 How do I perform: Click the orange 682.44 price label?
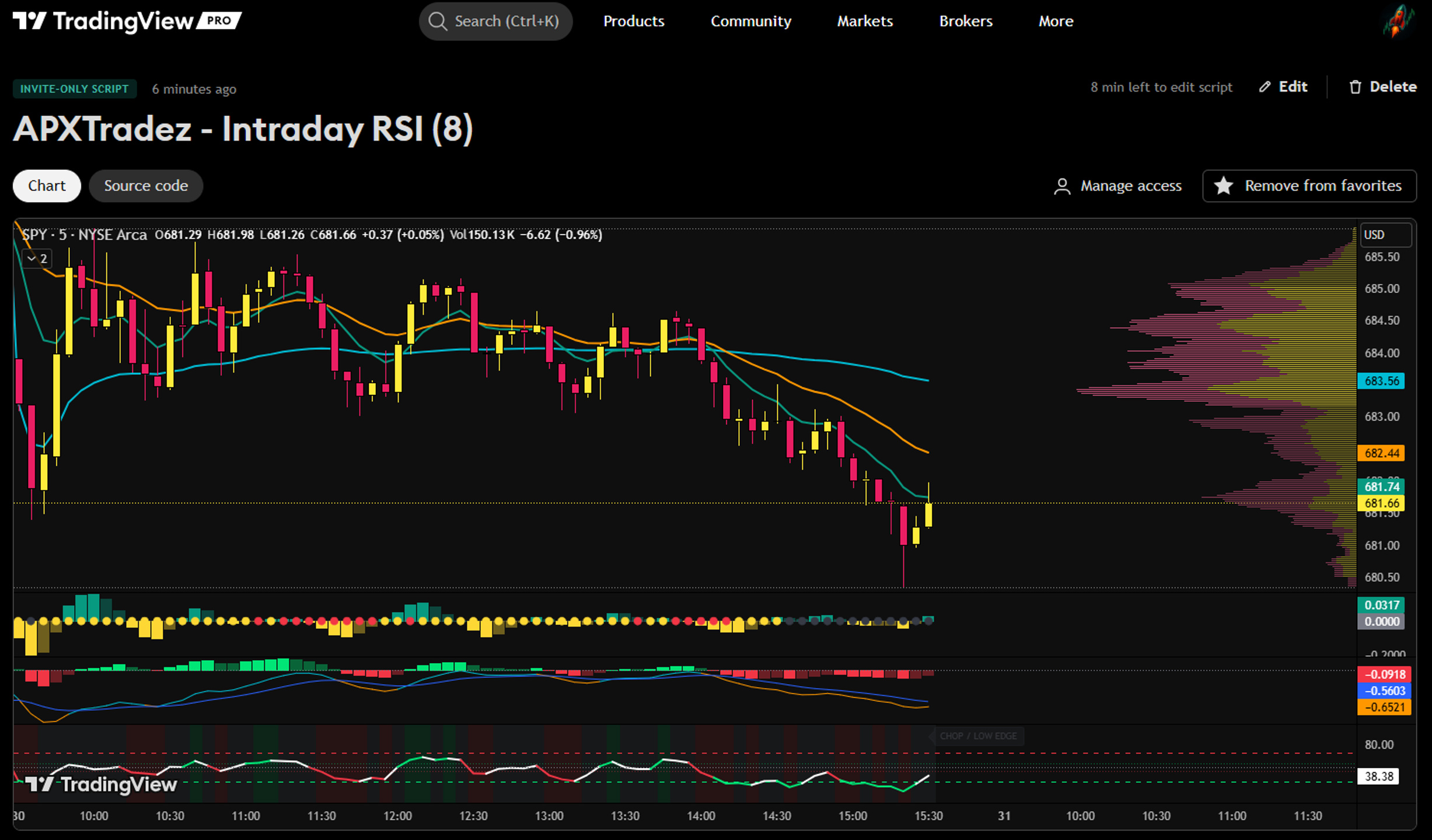(1381, 453)
